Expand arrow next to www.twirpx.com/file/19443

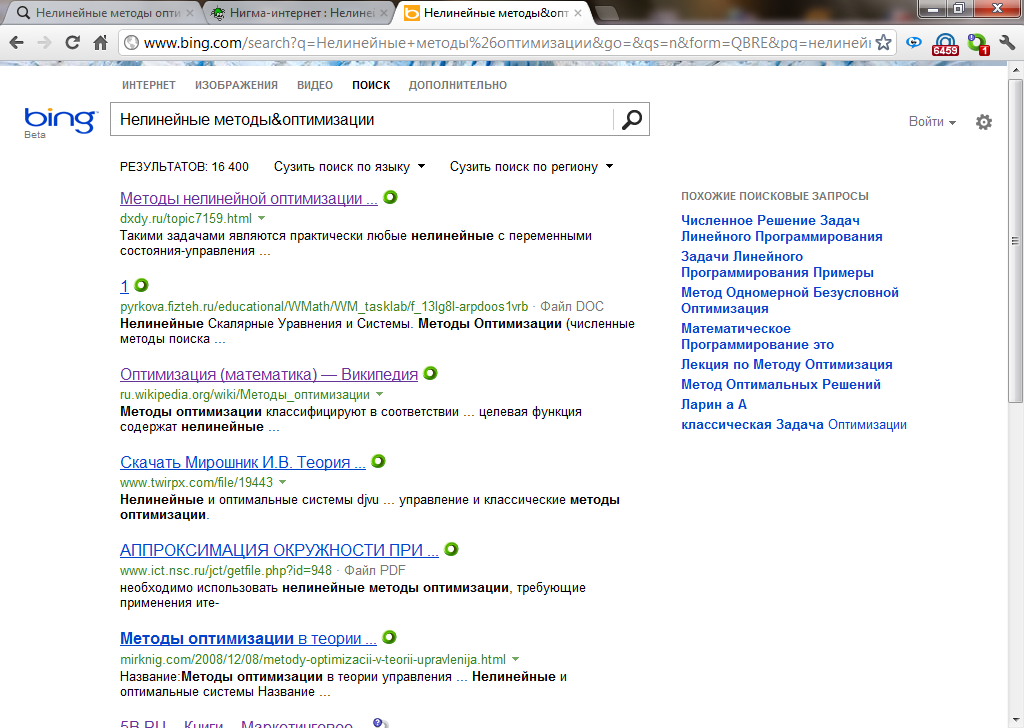(x=283, y=482)
